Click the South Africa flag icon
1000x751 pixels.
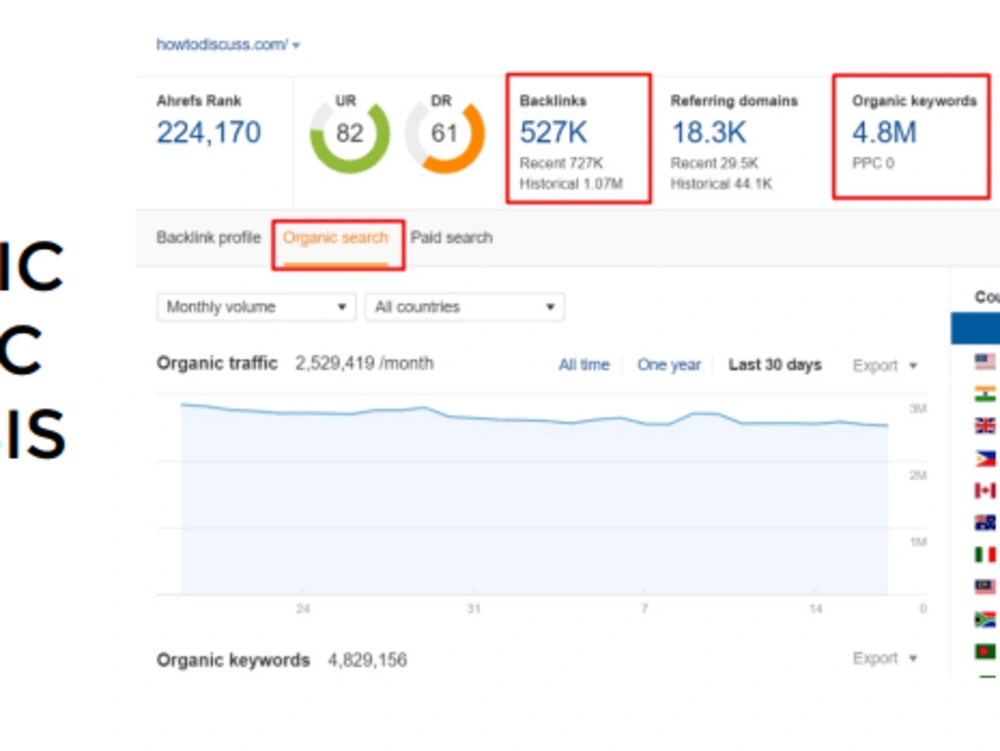(x=985, y=619)
